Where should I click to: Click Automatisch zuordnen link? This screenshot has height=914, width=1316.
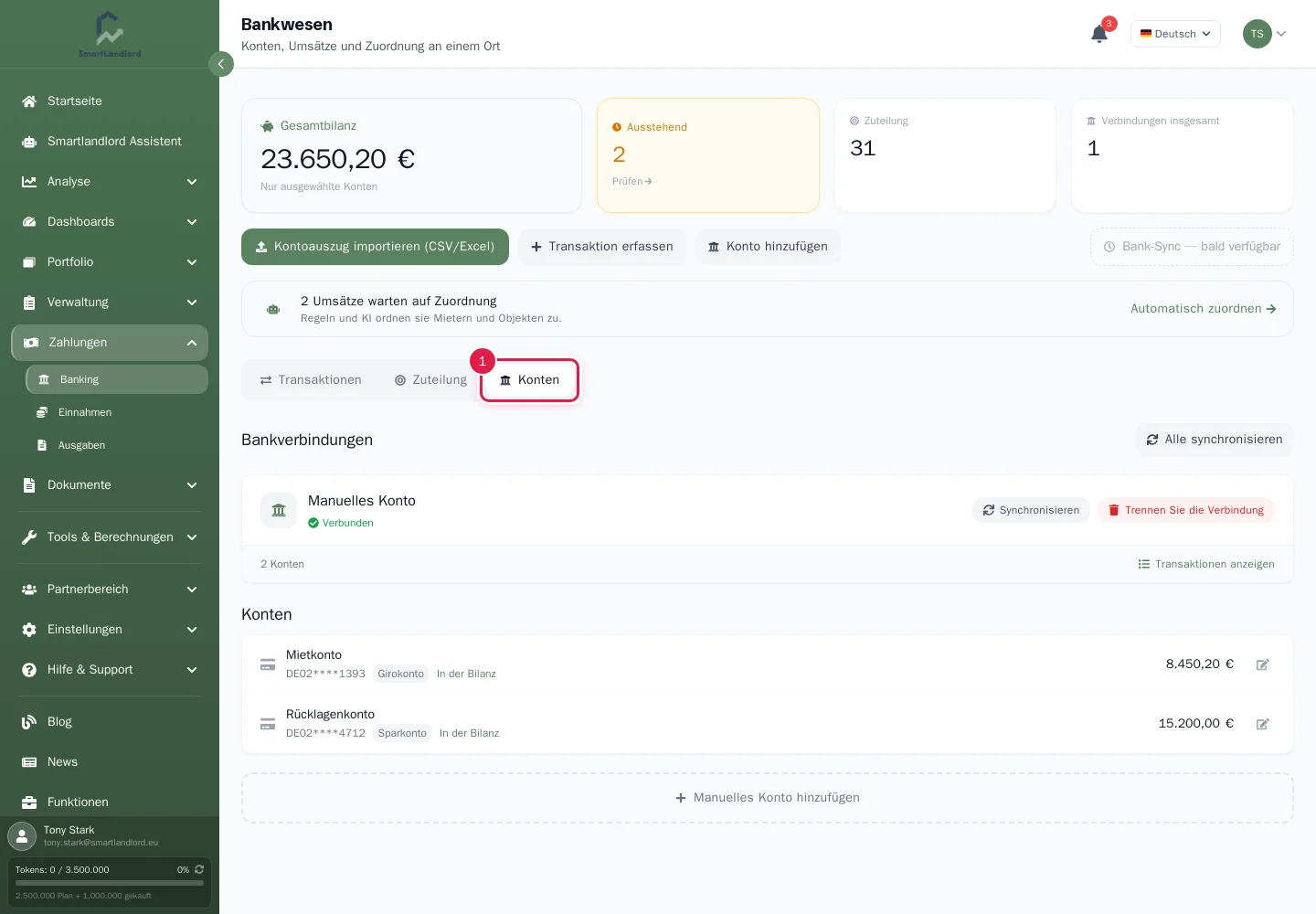1204,309
